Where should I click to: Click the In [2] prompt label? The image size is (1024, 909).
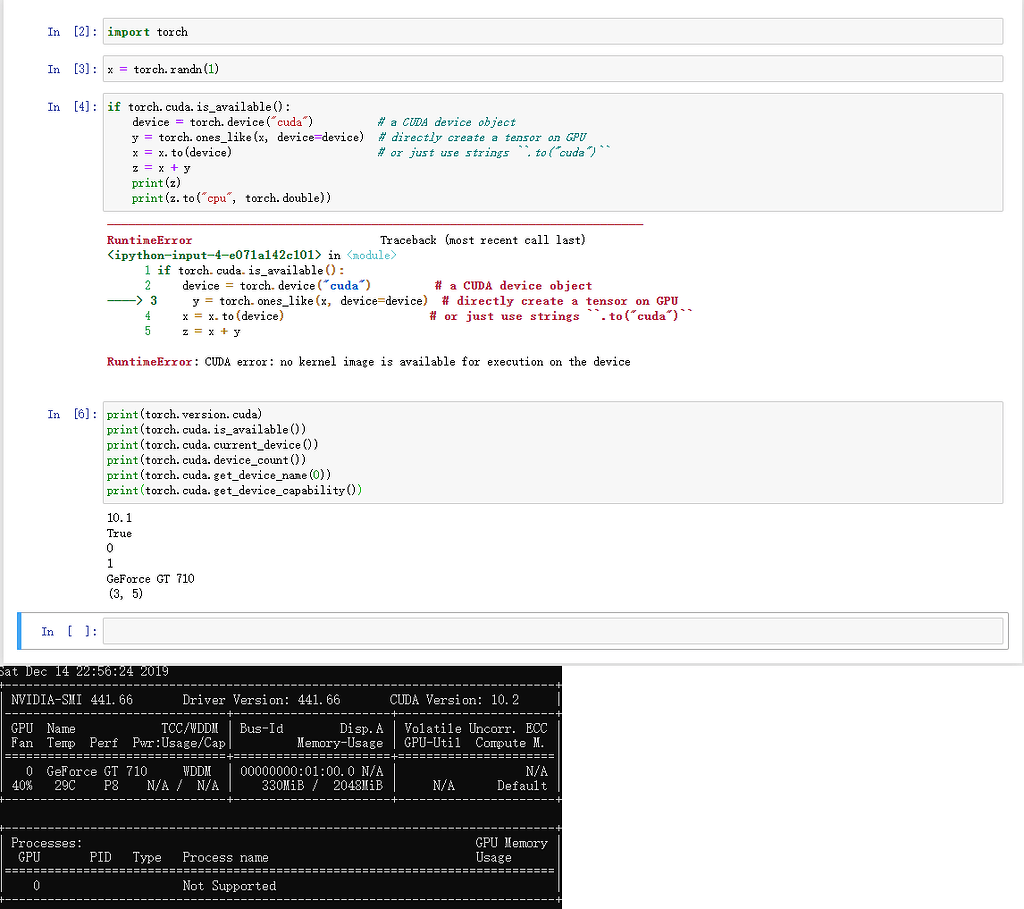73,32
